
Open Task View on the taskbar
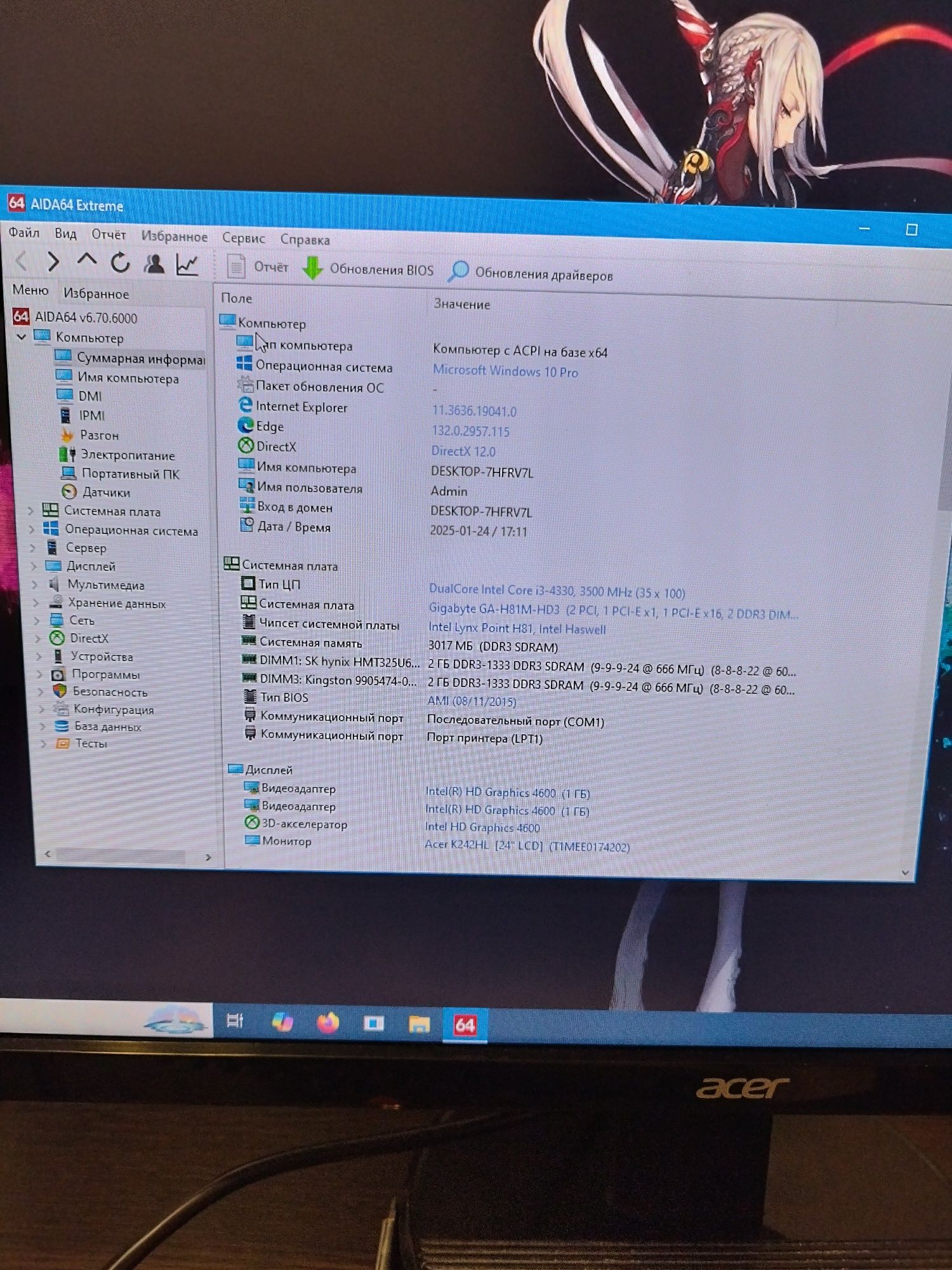tap(235, 1020)
